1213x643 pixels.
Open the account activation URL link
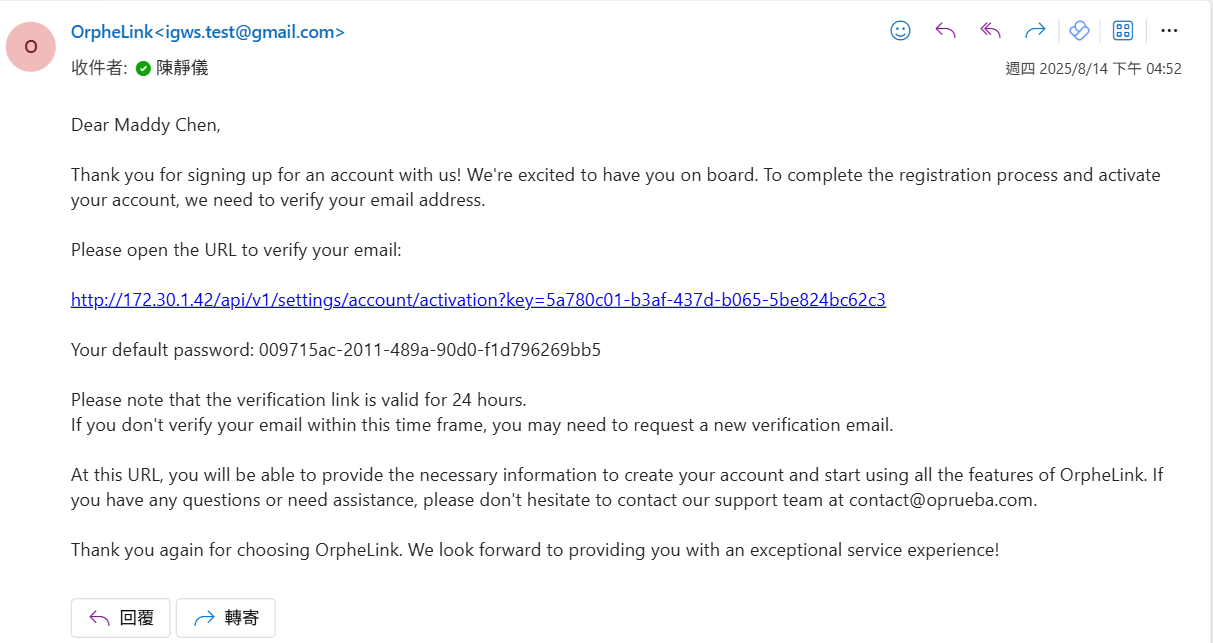[x=478, y=300]
